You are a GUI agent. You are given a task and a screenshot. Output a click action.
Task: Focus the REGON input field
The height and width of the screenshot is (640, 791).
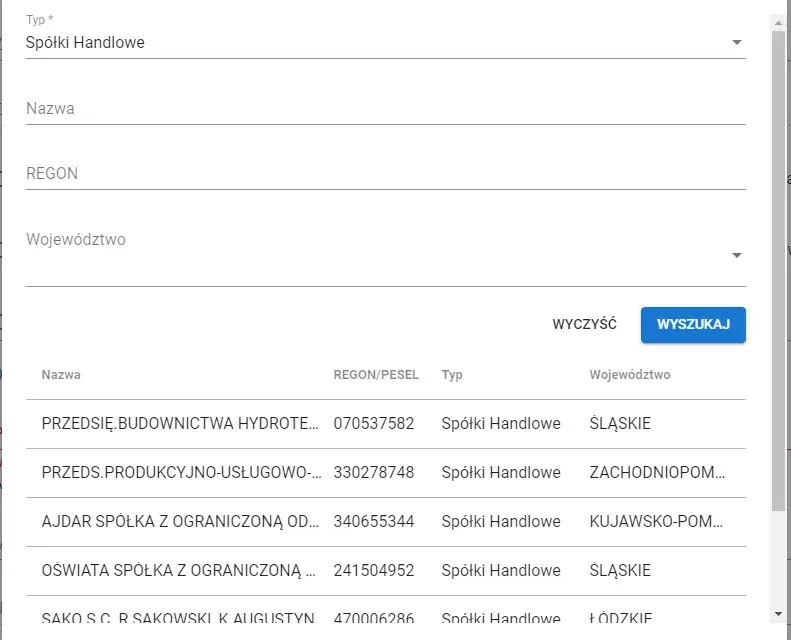tap(385, 173)
